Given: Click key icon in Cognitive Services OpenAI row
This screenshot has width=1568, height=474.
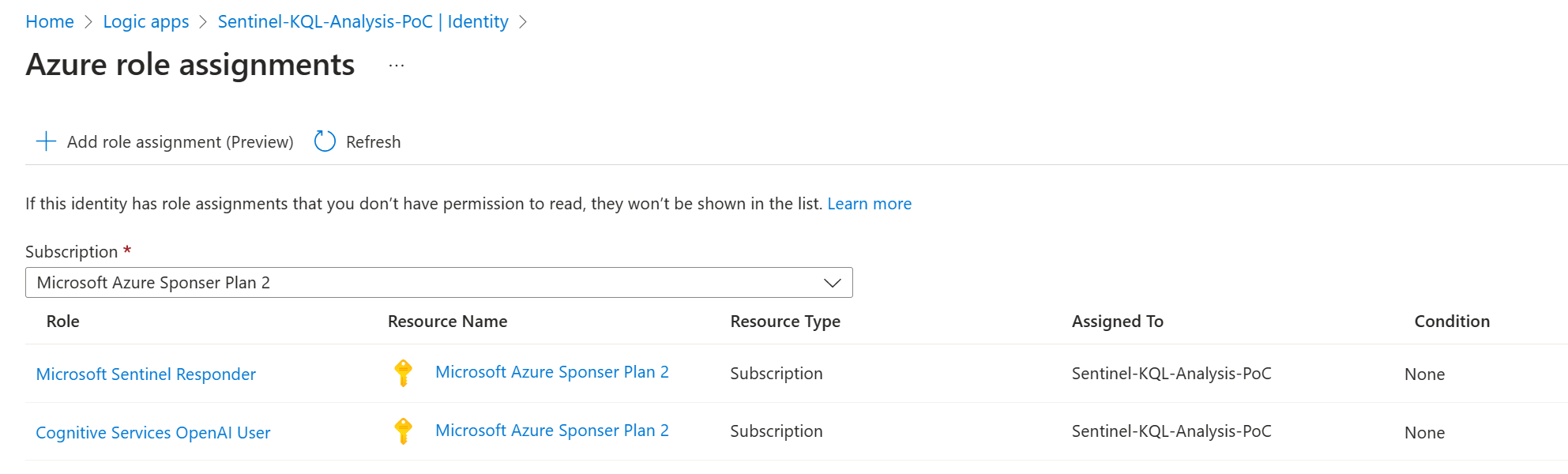Looking at the screenshot, I should point(403,431).
